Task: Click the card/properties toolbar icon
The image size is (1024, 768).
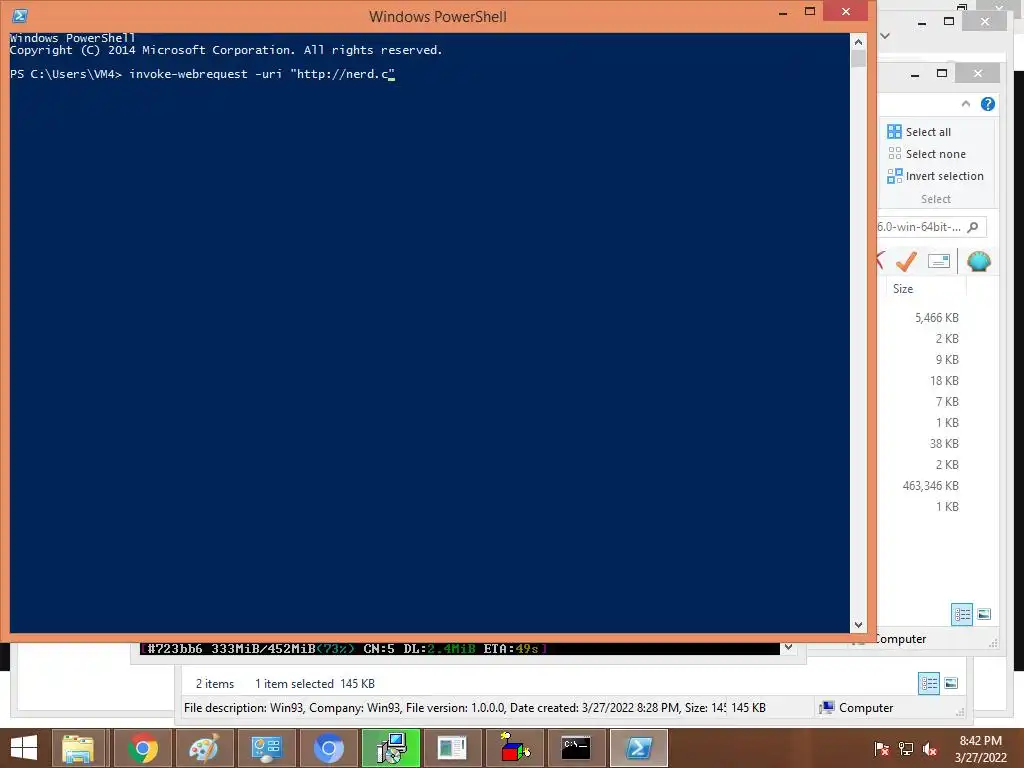Action: tap(938, 261)
